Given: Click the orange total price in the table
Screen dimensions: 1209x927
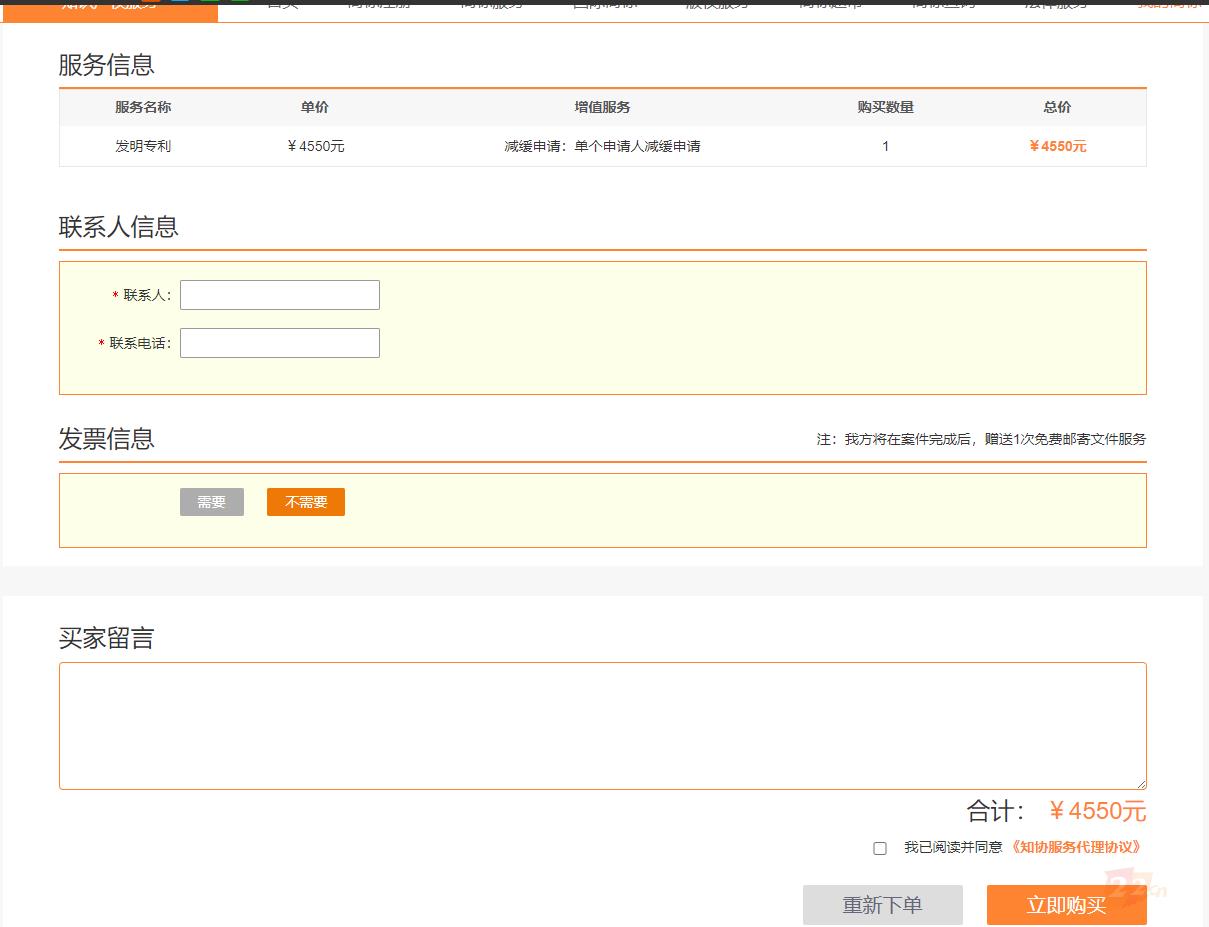Looking at the screenshot, I should pos(1057,146).
